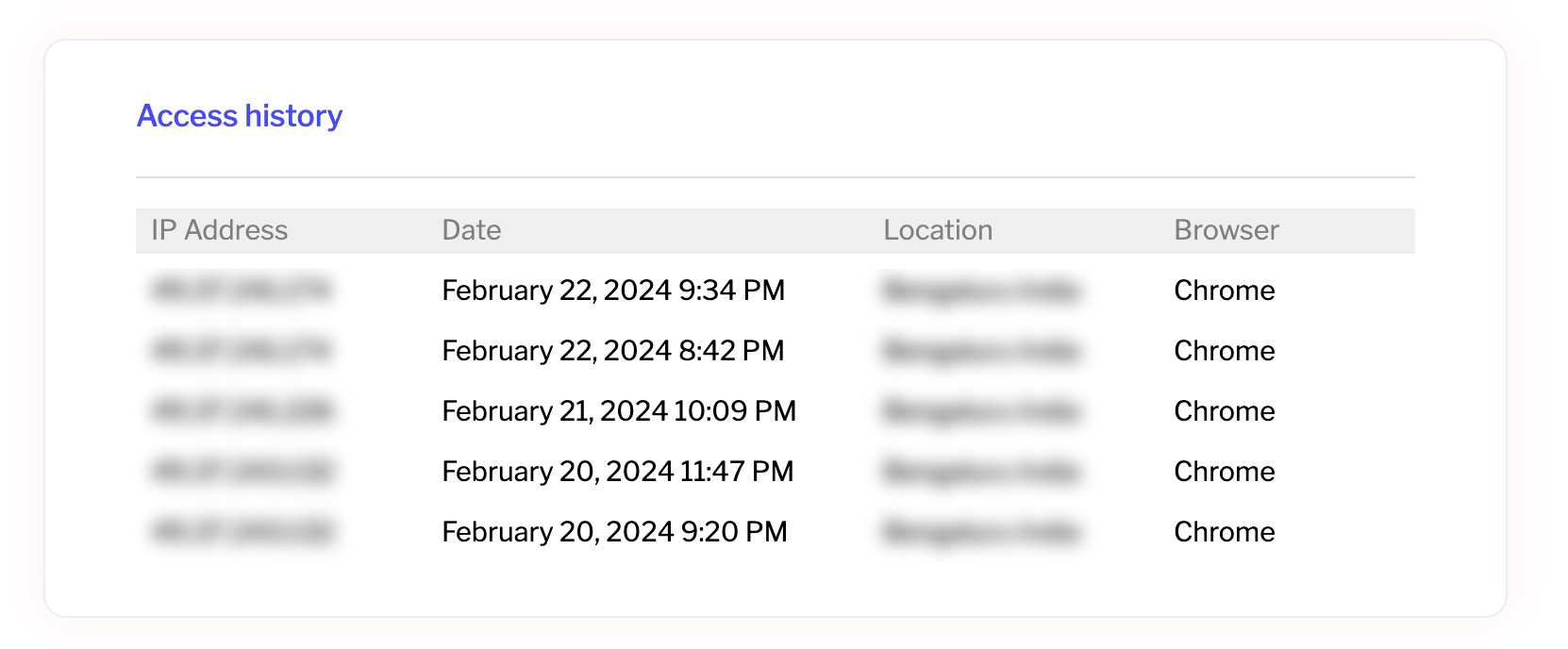Viewport: 1568px width, 649px height.
Task: Click the Browser column header
Action: (x=1226, y=230)
